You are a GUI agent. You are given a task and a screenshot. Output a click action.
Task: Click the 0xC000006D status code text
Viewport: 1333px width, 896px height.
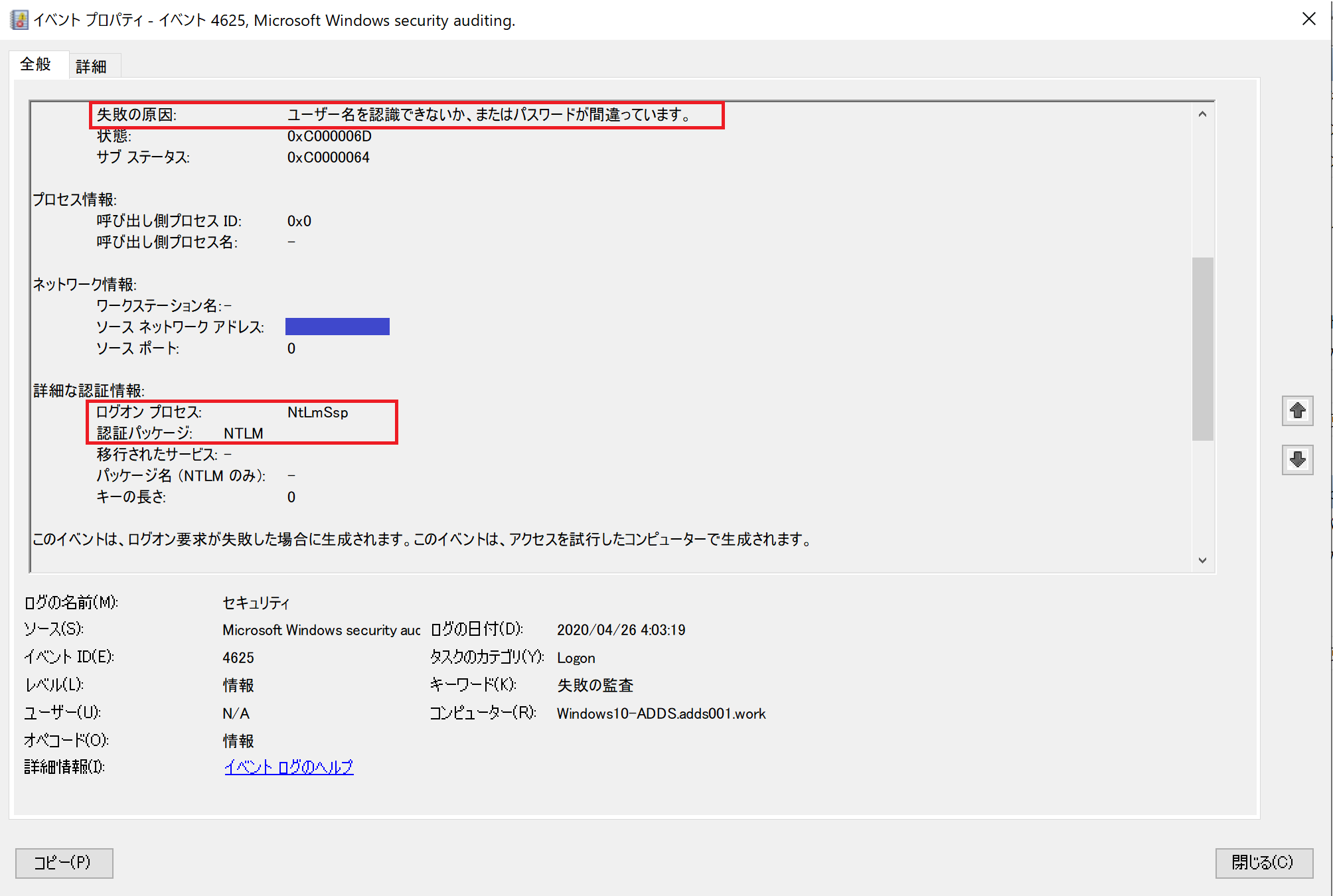click(x=329, y=136)
